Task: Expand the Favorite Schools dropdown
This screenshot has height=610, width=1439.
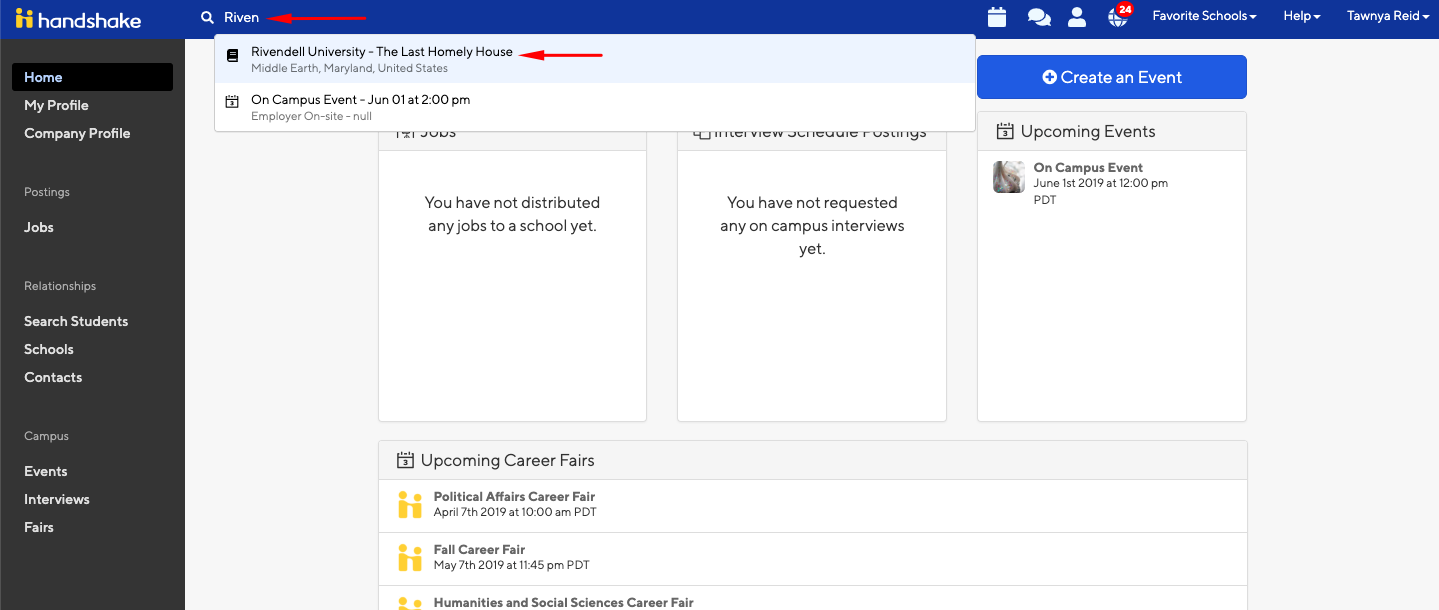Action: coord(1204,17)
